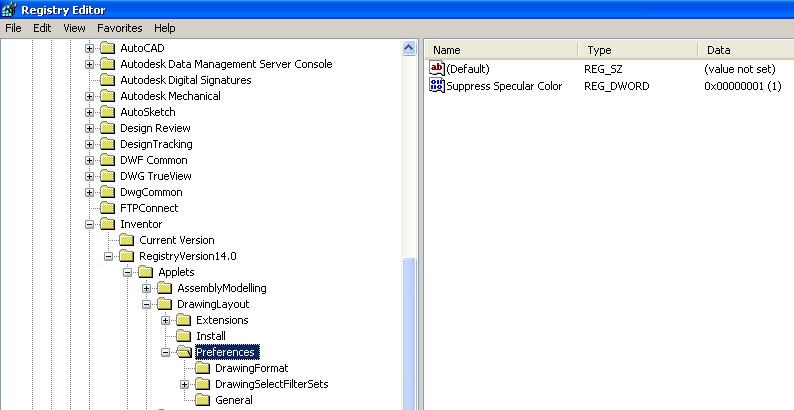
Task: Expand the DwgCommon key
Action: click(x=90, y=192)
